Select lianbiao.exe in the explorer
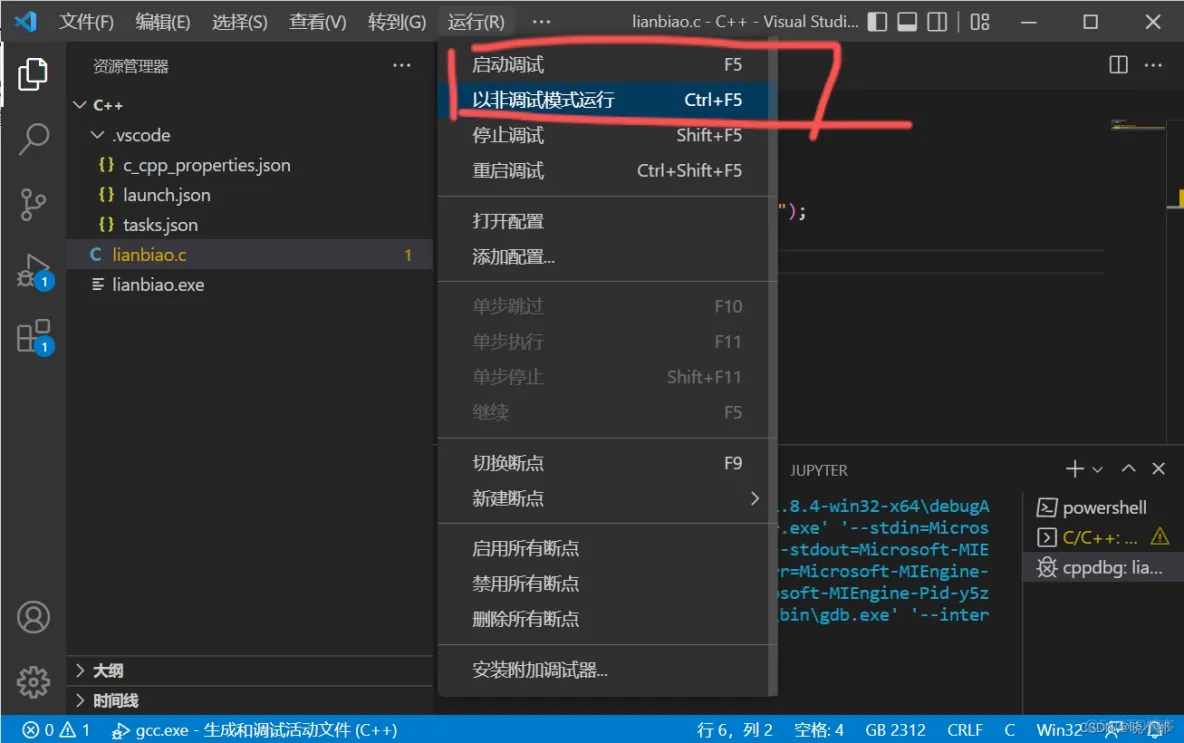Screen dimensions: 1184x743 point(249,285)
